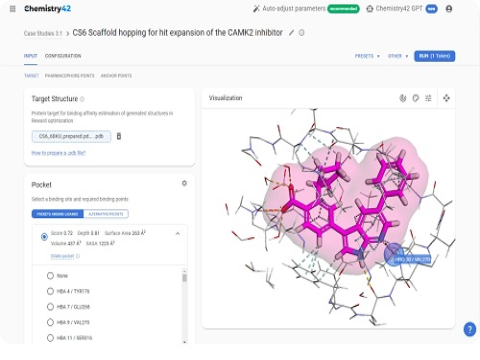Open Pocket settings gear icon
The width and height of the screenshot is (480, 360).
[184, 183]
